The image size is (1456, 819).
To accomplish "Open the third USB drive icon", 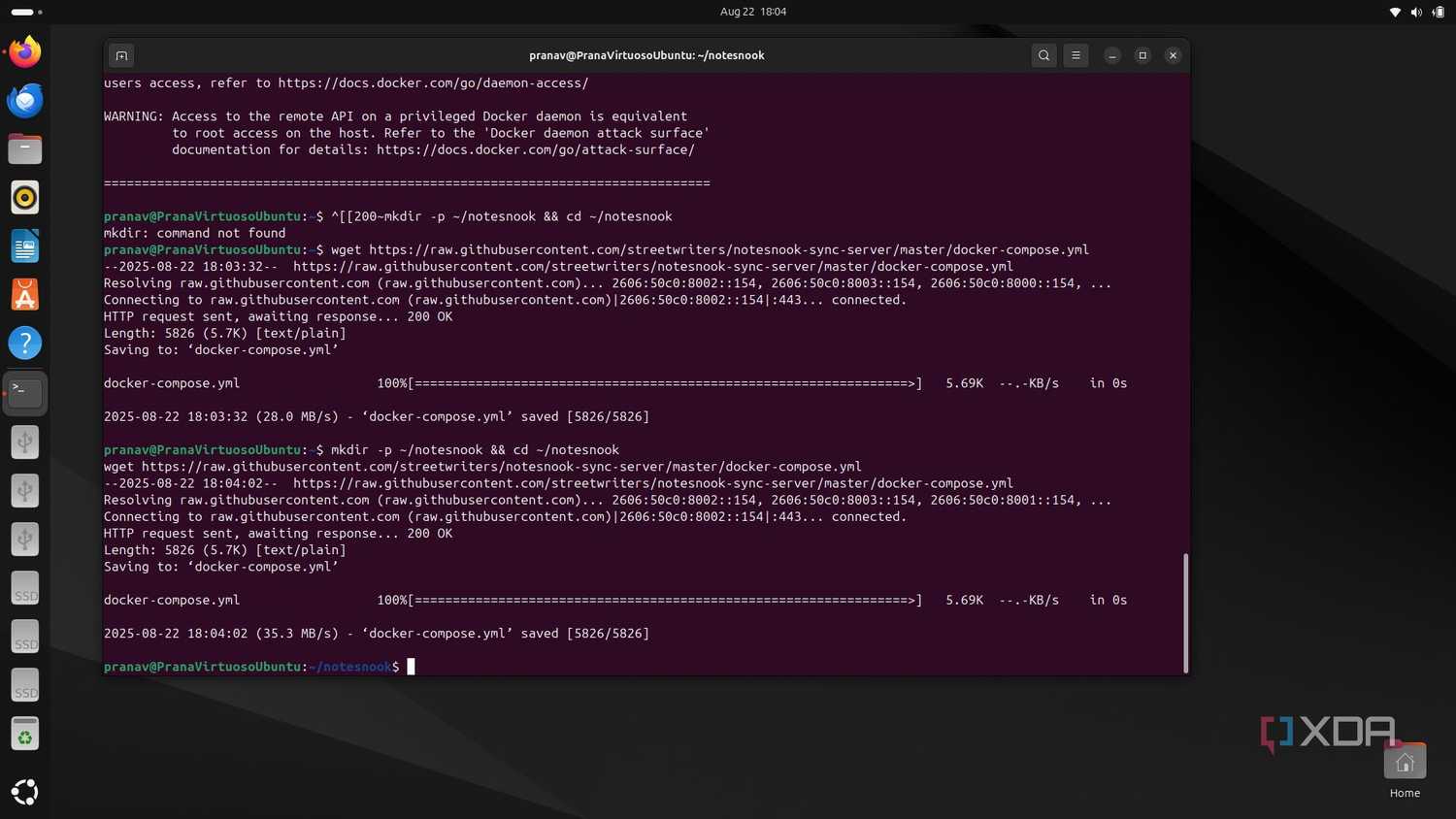I will [x=25, y=539].
